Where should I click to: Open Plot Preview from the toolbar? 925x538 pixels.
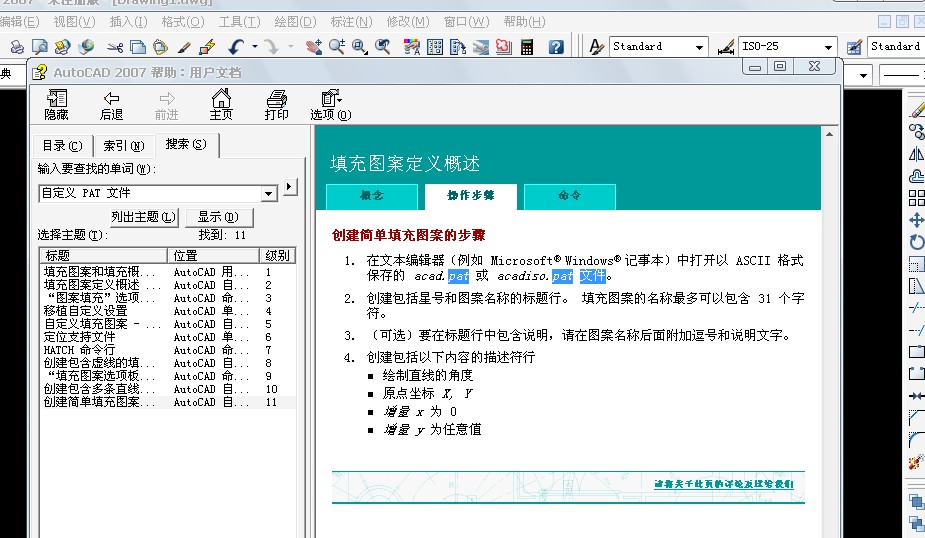pos(40,47)
